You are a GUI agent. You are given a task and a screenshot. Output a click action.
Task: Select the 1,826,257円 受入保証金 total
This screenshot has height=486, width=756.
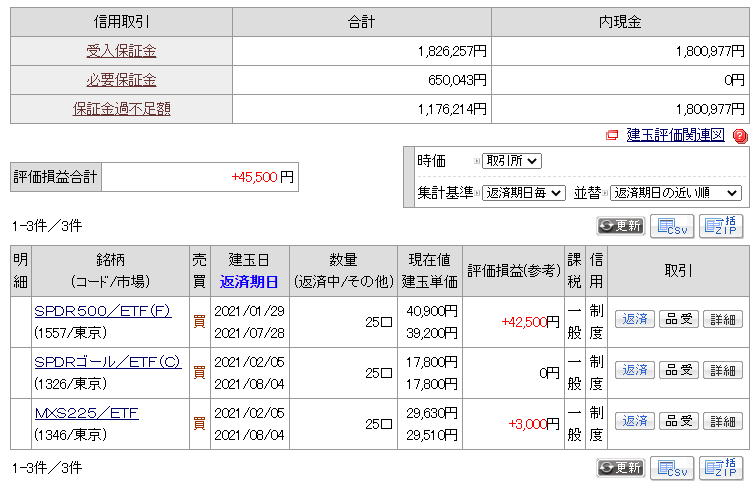tap(452, 51)
